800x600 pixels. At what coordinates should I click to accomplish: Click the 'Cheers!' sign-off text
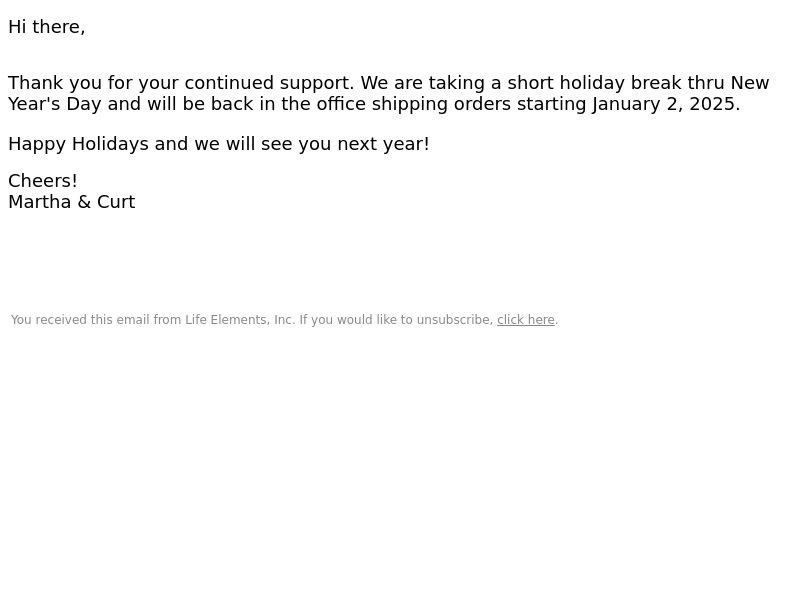[x=43, y=181]
